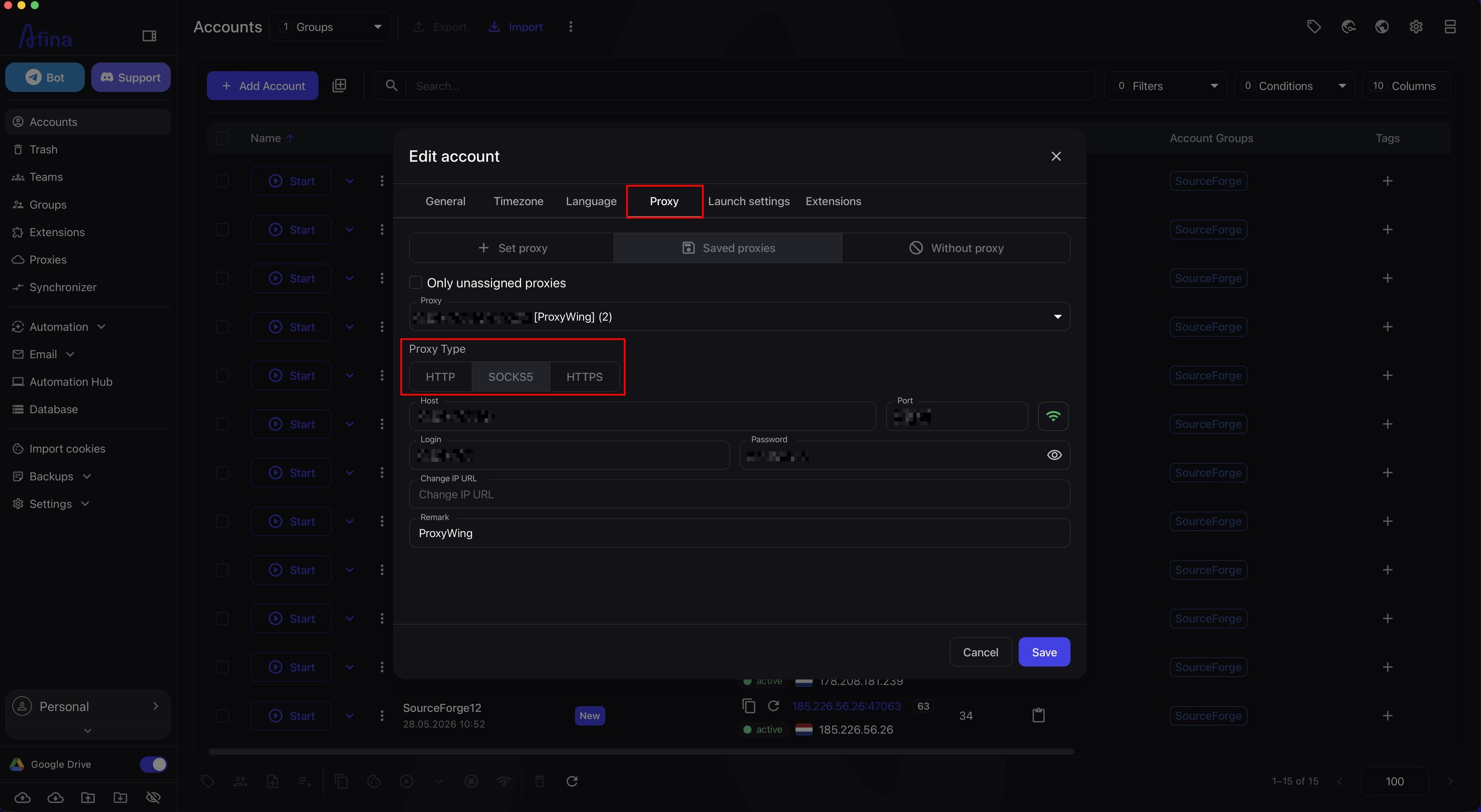Viewport: 1481px width, 812px height.
Task: Toggle Google Drive sync switch
Action: point(153,764)
